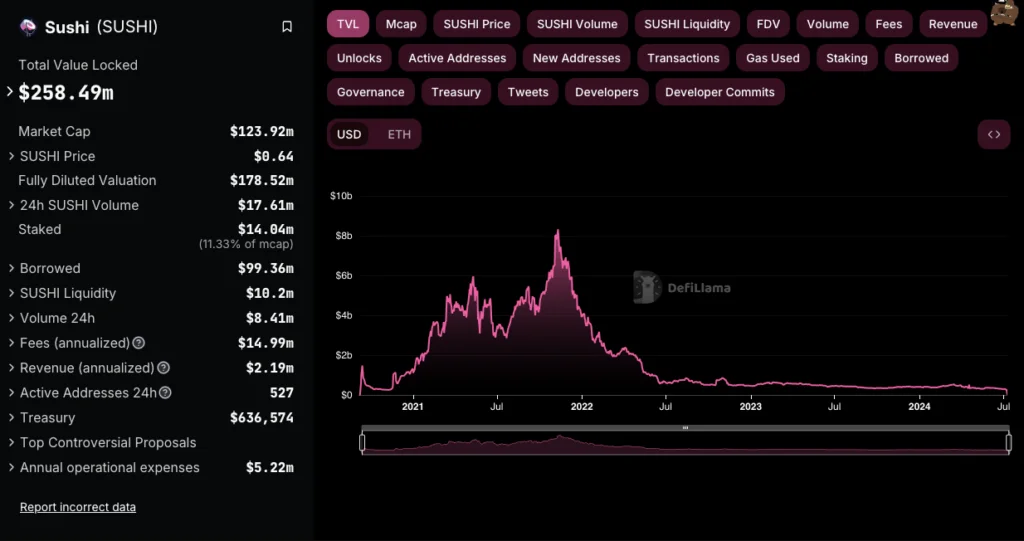
Task: Open the Report incorrect data link
Action: [x=78, y=507]
